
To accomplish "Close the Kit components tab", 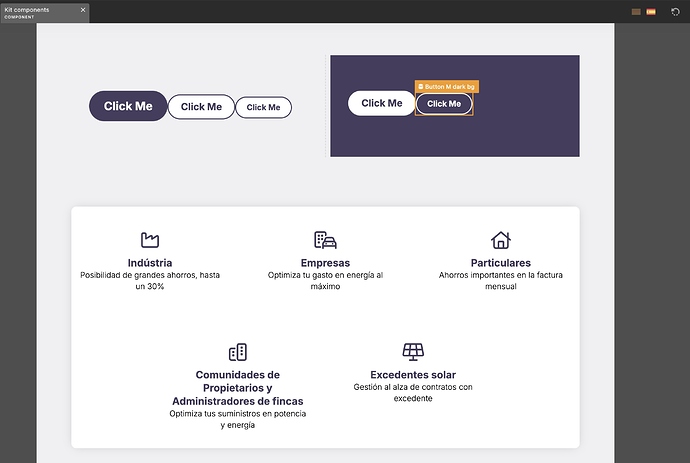I will point(83,9).
